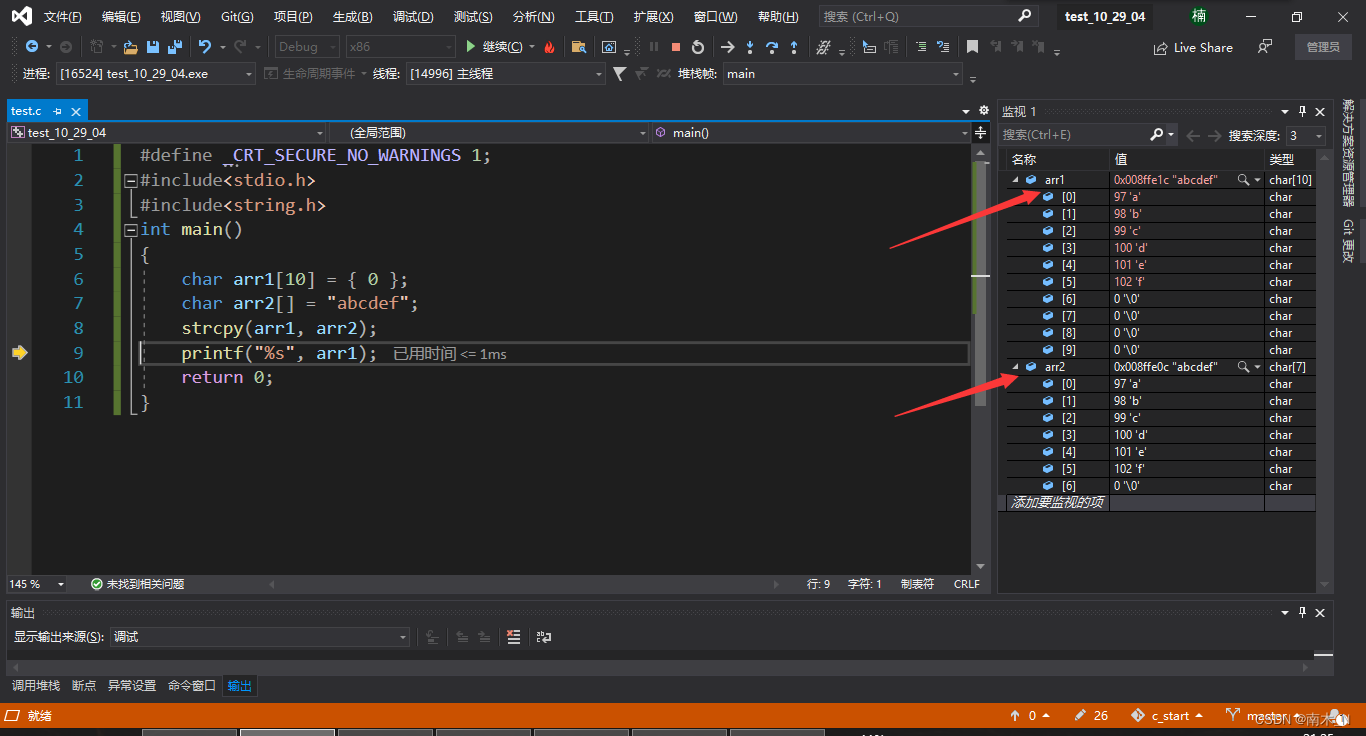The width and height of the screenshot is (1366, 736).
Task: Open the 生成(B) menu
Action: pyautogui.click(x=352, y=17)
